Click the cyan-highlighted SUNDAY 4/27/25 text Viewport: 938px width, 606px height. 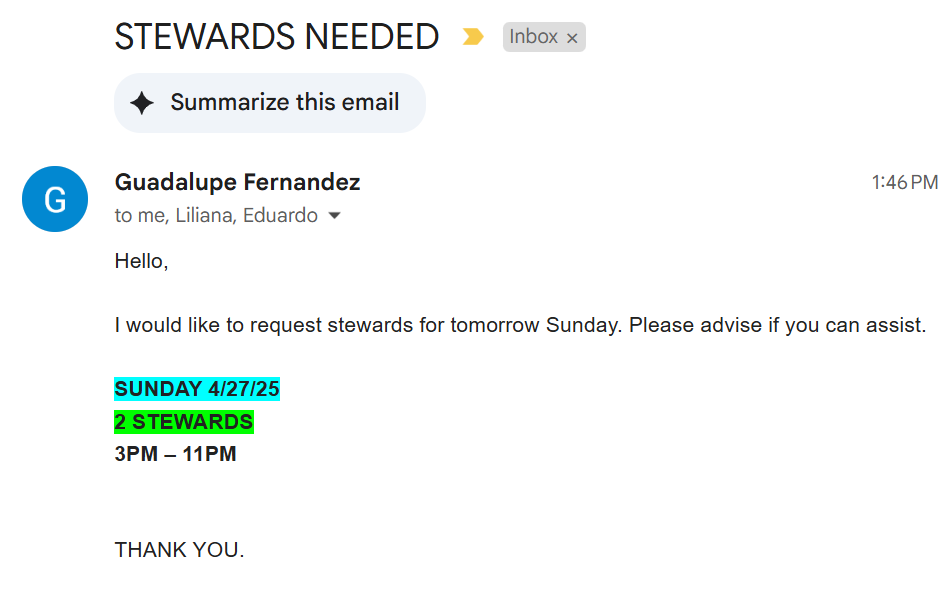pos(197,389)
